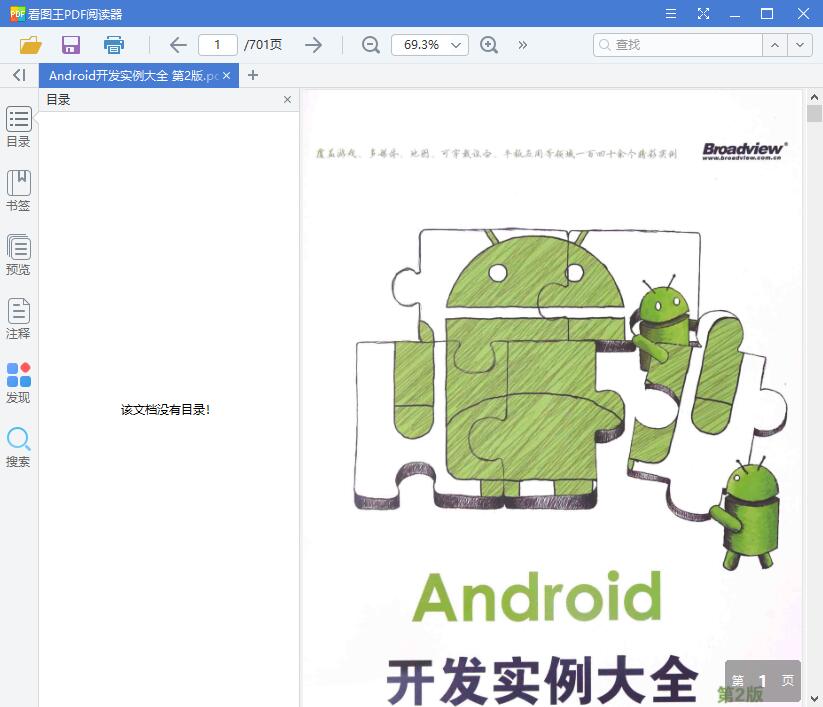The width and height of the screenshot is (823, 707).
Task: Open the 搜索 search sidebar item
Action: point(18,447)
